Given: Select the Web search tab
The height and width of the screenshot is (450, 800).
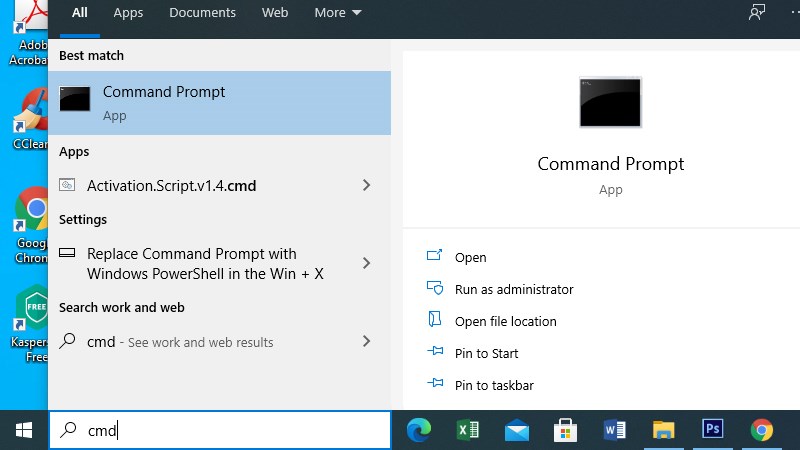Looking at the screenshot, I should (x=275, y=13).
